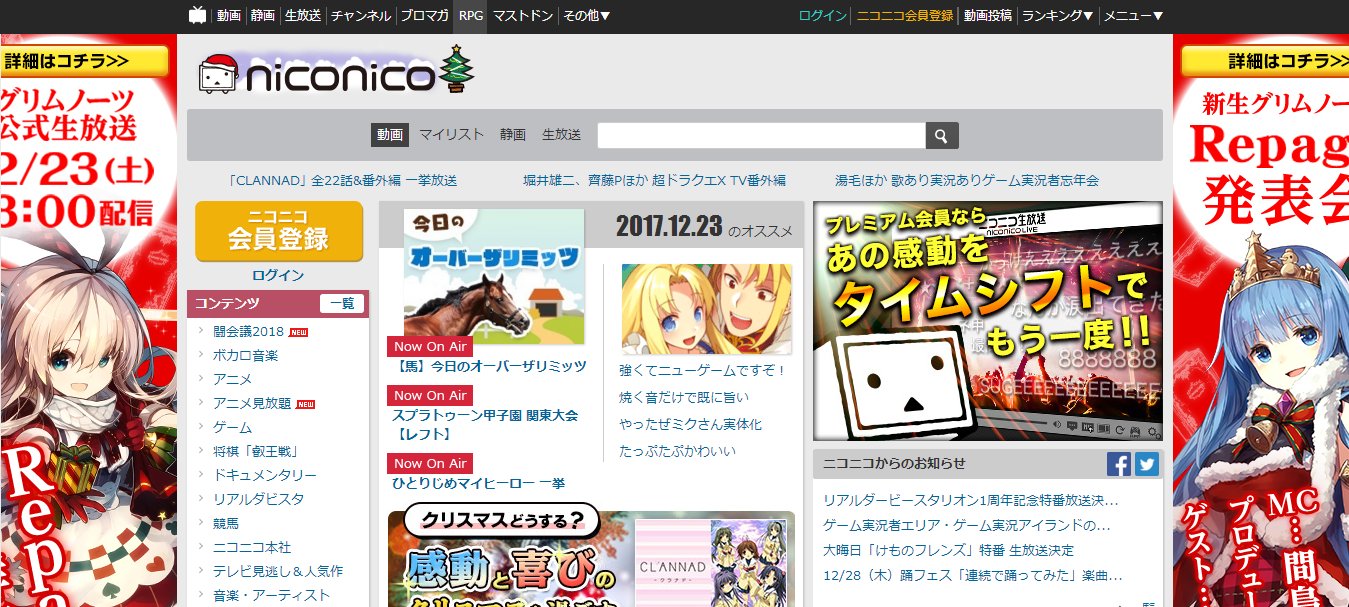The height and width of the screenshot is (607, 1349).
Task: Click left 詳細はコチラ>> ad button
Action: [85, 61]
